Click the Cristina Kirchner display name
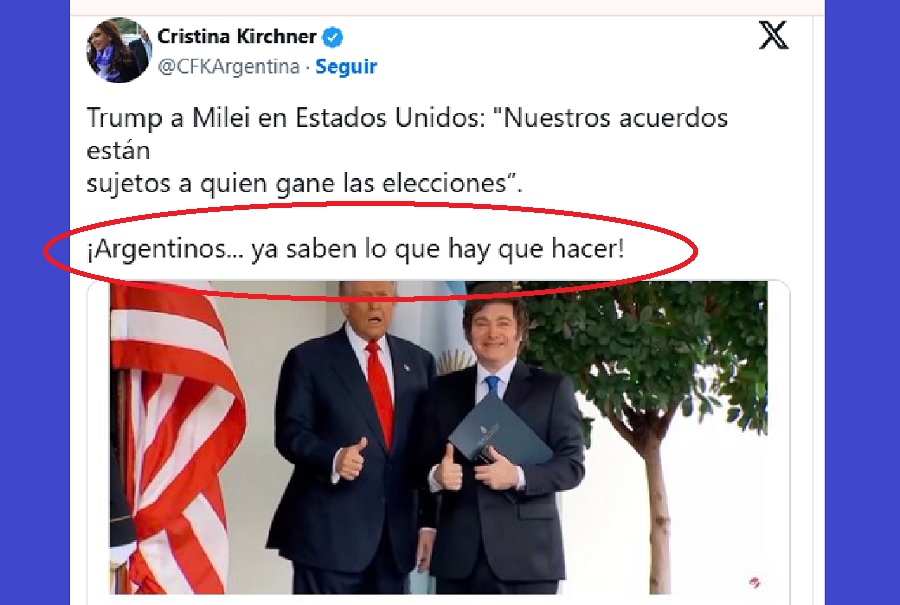Image resolution: width=900 pixels, height=605 pixels. [236, 37]
